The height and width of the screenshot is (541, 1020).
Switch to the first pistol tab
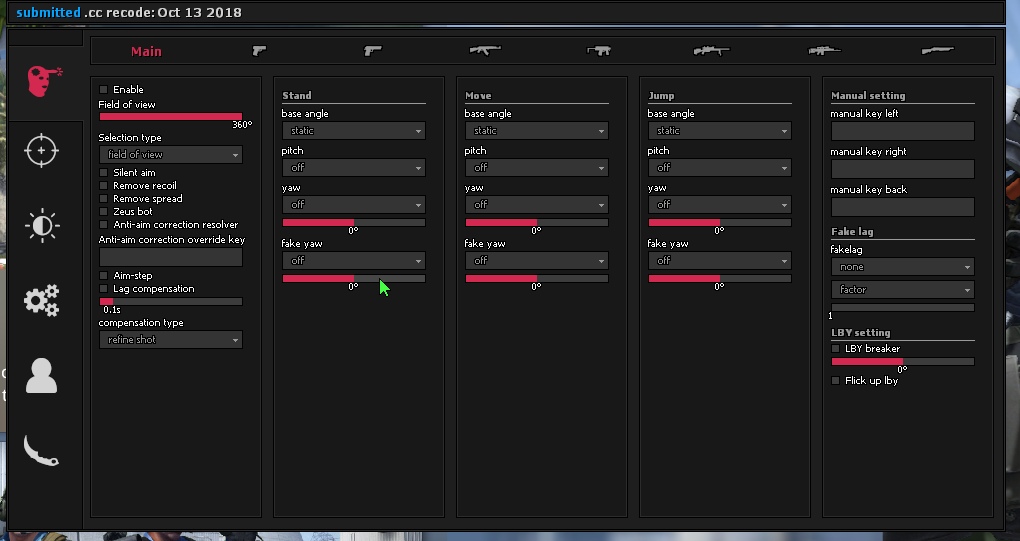coord(259,50)
